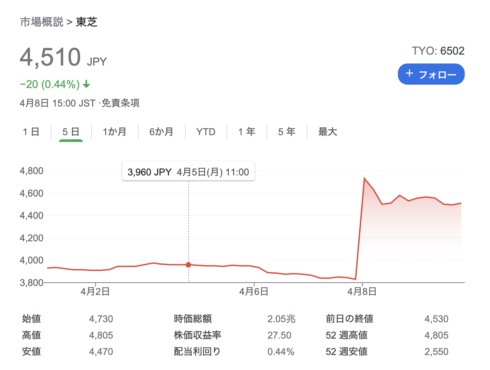The width and height of the screenshot is (490, 370).
Task: Click the 前日の終値 label
Action: point(349,319)
